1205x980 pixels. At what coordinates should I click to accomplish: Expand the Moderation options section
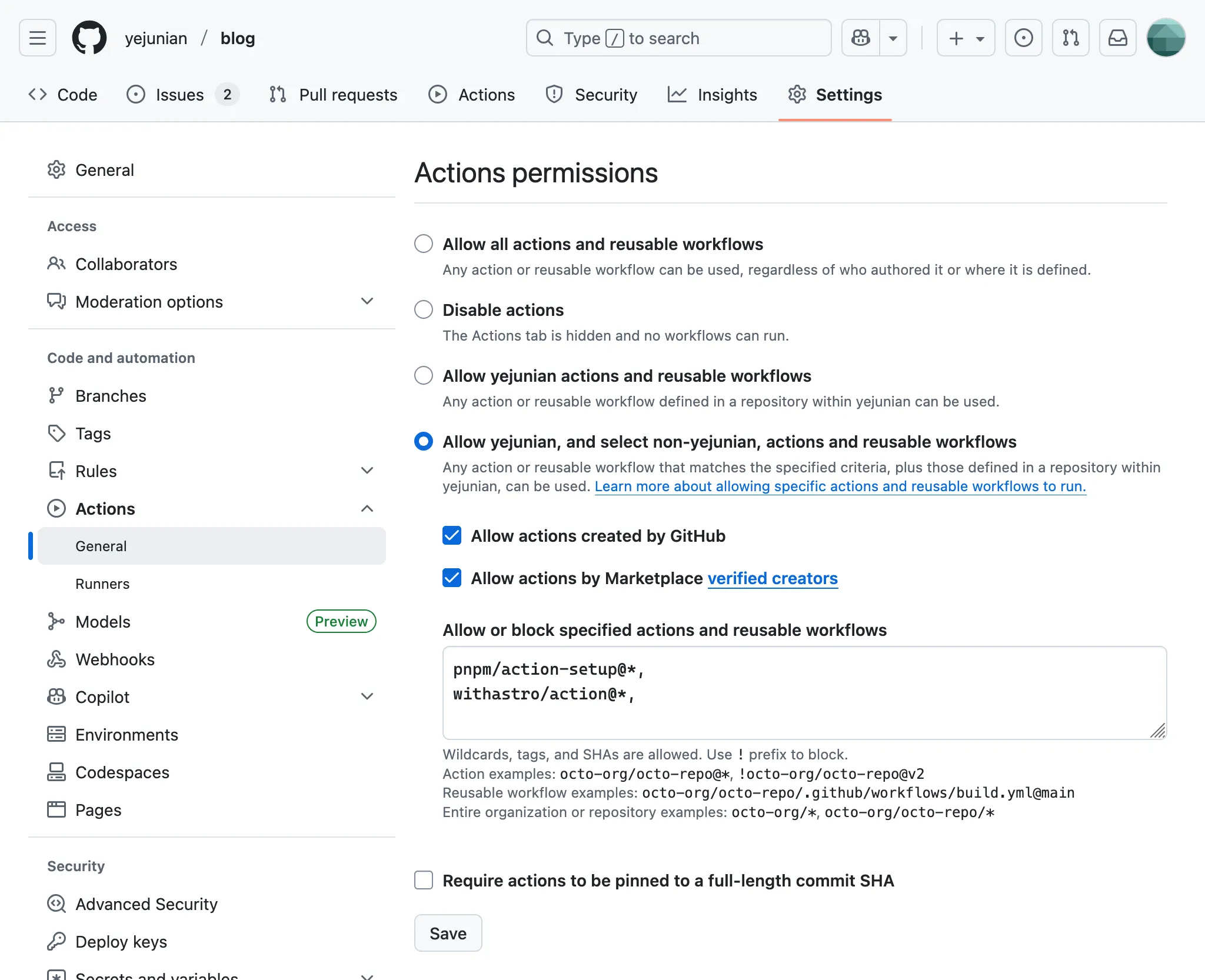(367, 301)
